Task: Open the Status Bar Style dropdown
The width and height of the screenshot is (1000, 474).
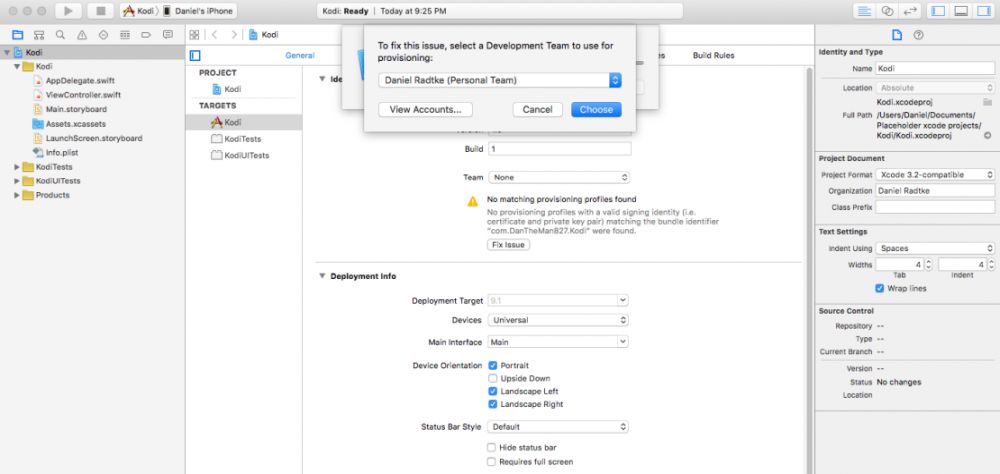Action: click(558, 427)
